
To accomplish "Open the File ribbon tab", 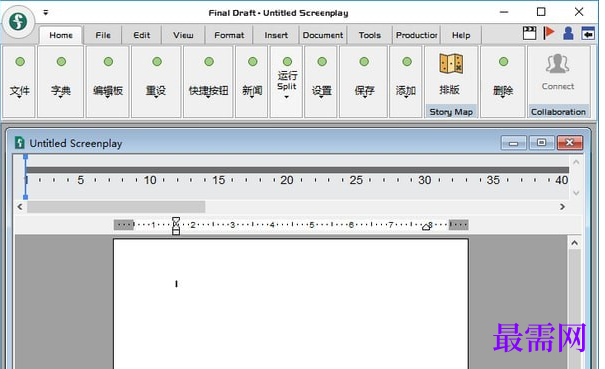I will pyautogui.click(x=103, y=35).
